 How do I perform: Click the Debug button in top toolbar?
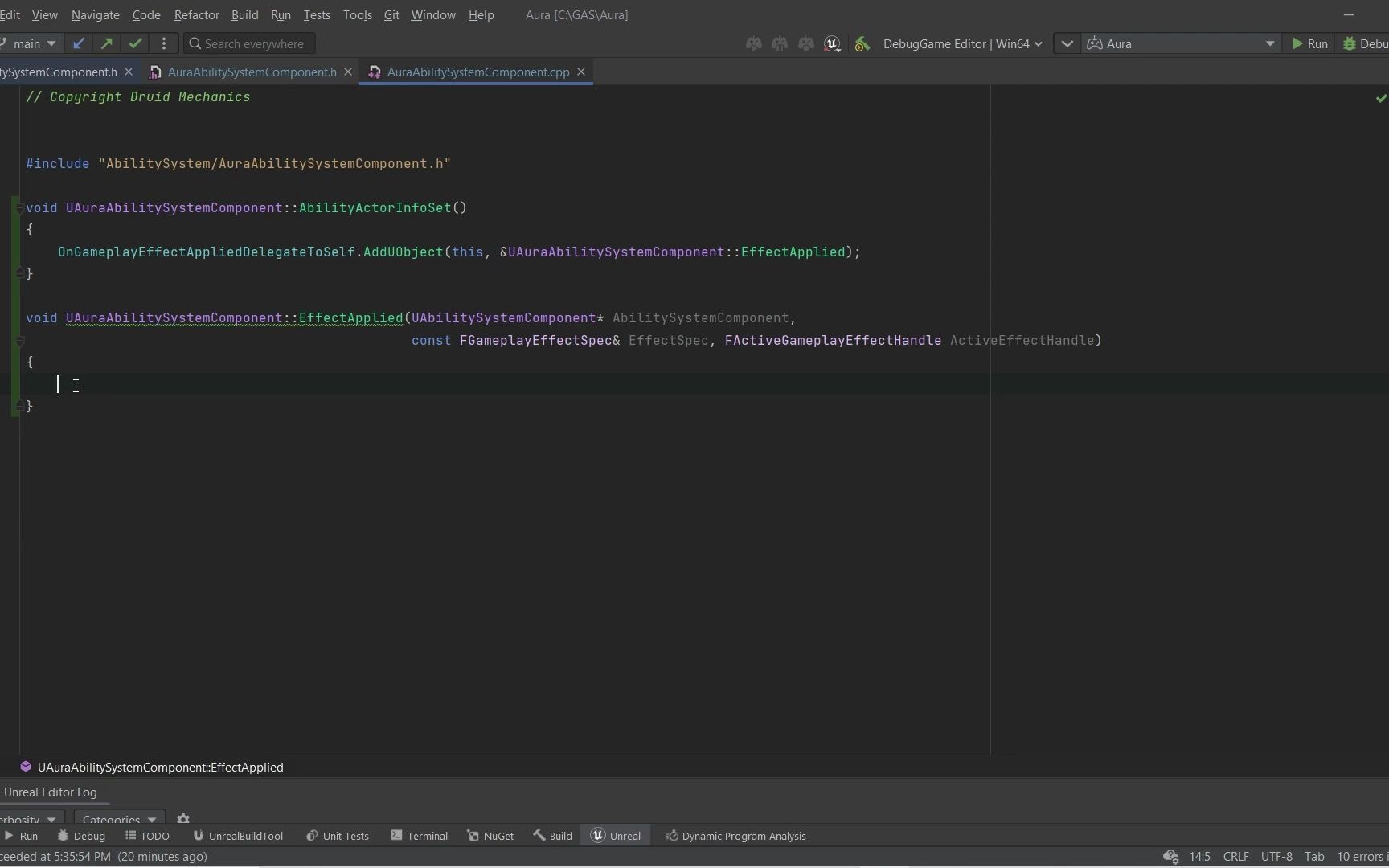click(x=1365, y=44)
